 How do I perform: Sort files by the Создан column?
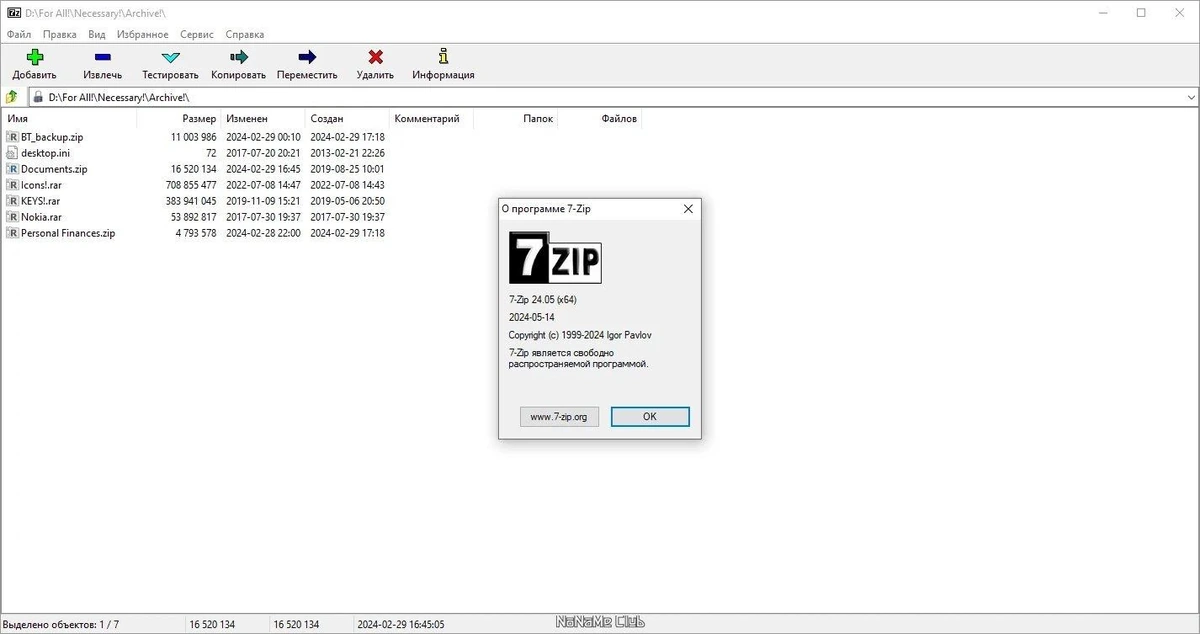347,119
